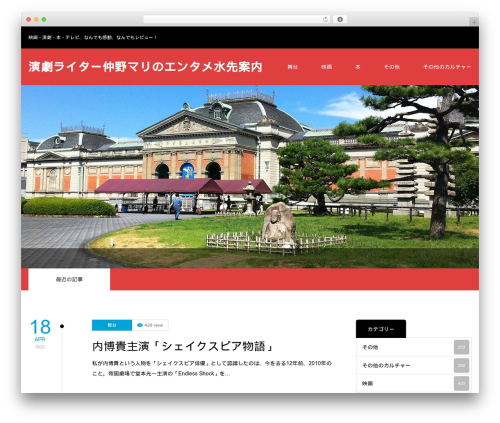Click the macOS yellow minimize button
The width and height of the screenshot is (500, 423).
[x=36, y=19]
